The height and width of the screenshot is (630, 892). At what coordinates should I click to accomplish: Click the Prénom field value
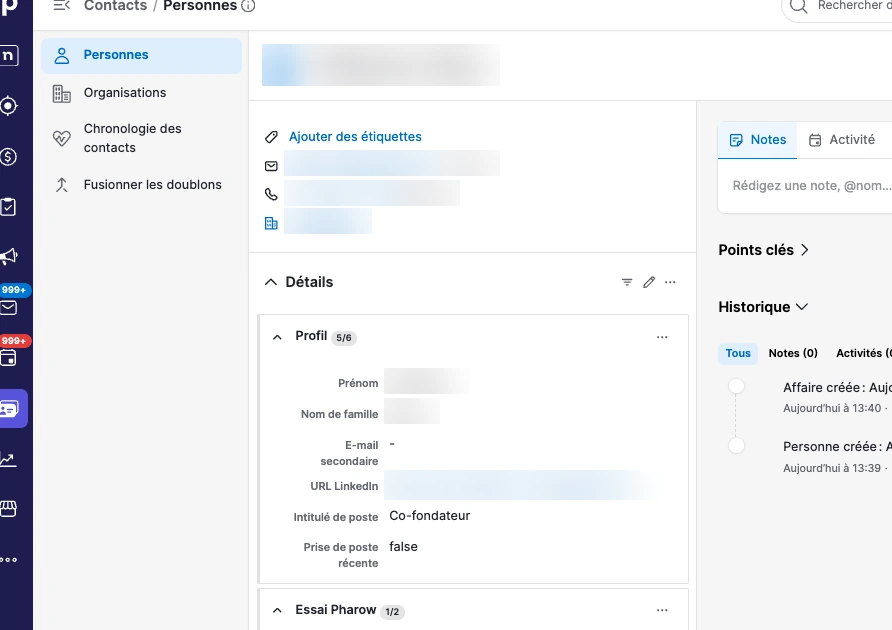(x=428, y=381)
